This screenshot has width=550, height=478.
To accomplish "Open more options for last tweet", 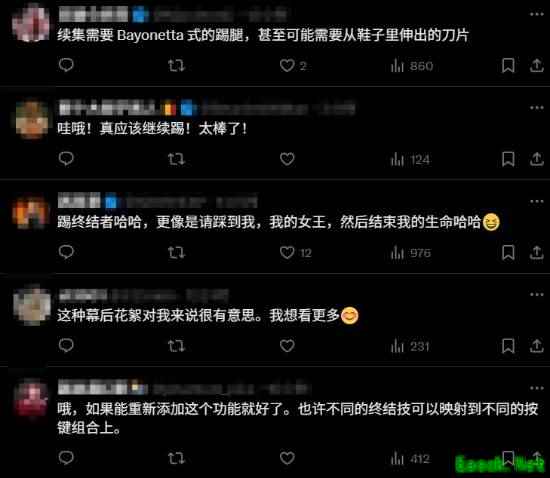I will [x=536, y=388].
